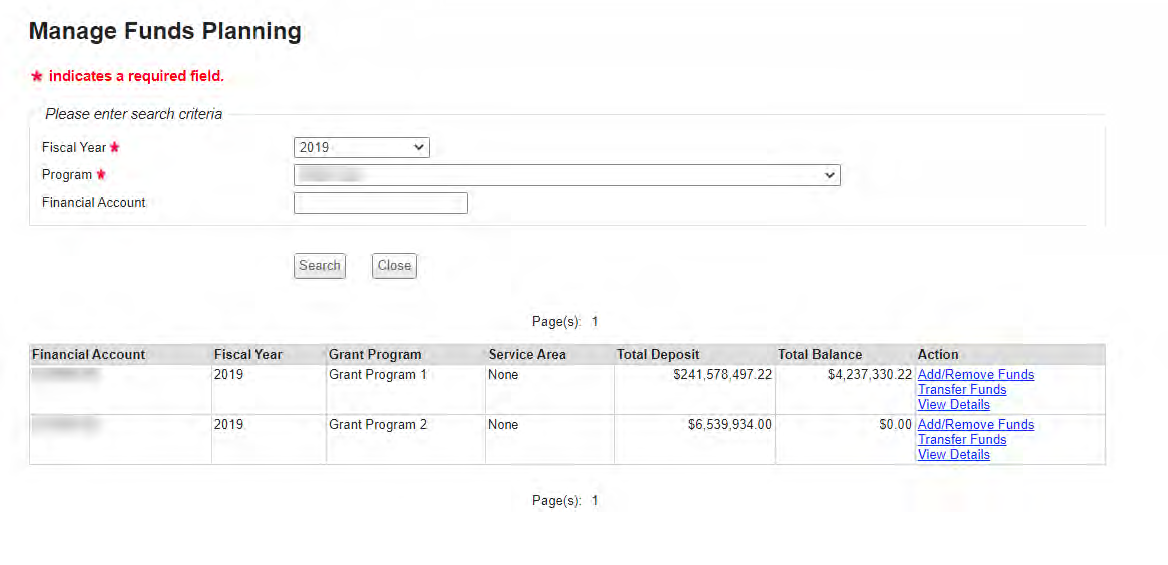Viewport: 1168px width, 565px height.
Task: Click the Total Deposit column header
Action: tap(658, 355)
